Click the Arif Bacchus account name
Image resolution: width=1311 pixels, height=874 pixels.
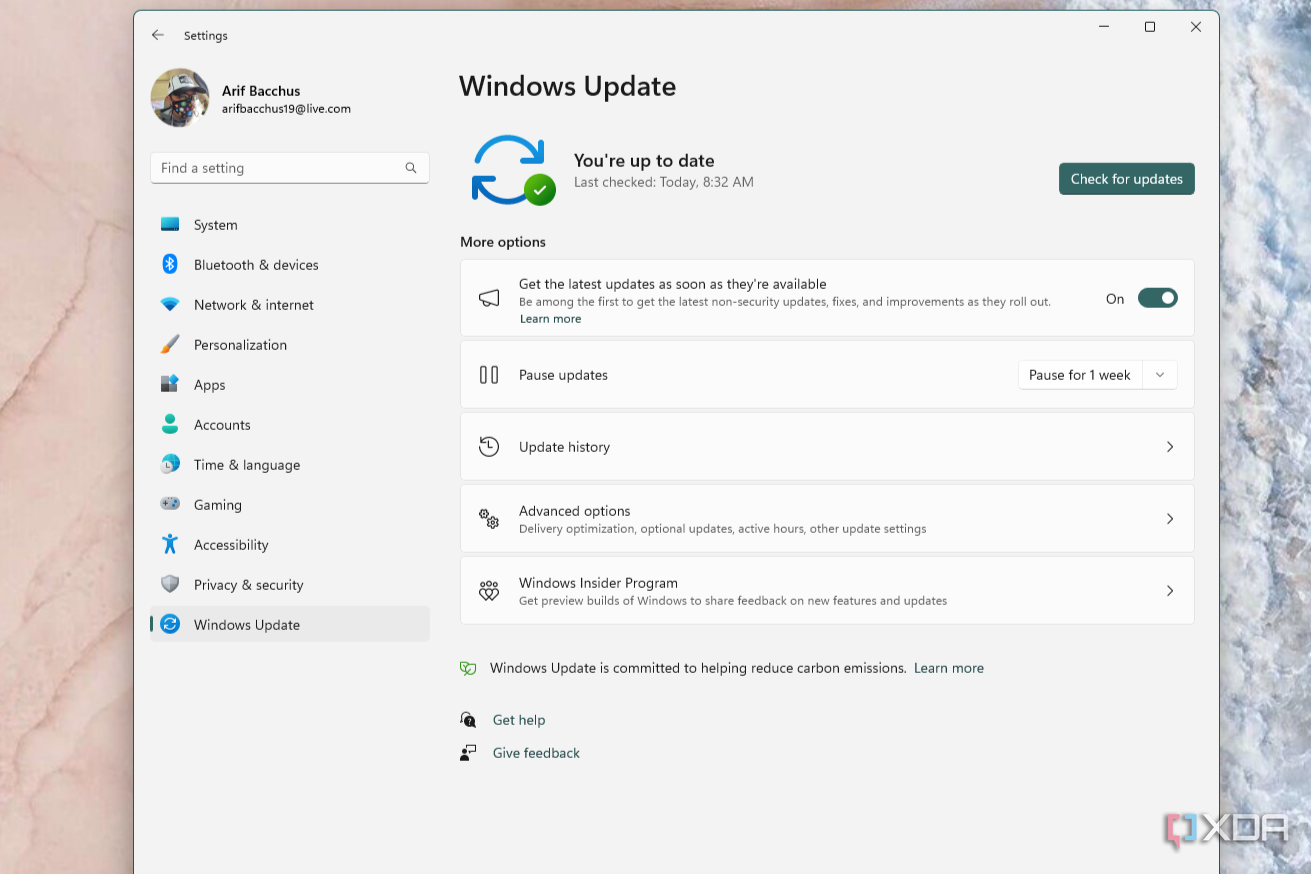pos(261,90)
